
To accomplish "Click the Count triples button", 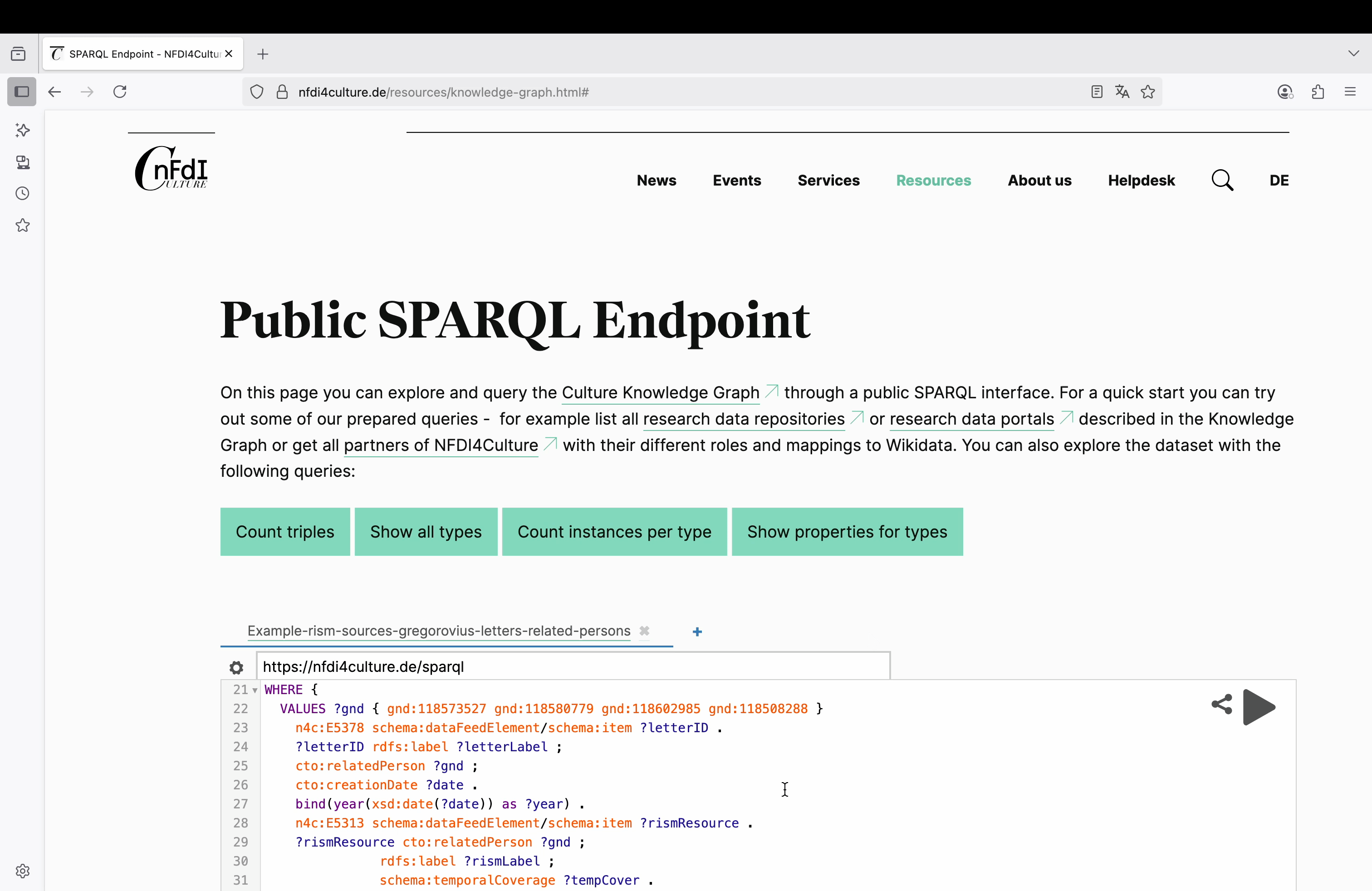I will (x=285, y=531).
